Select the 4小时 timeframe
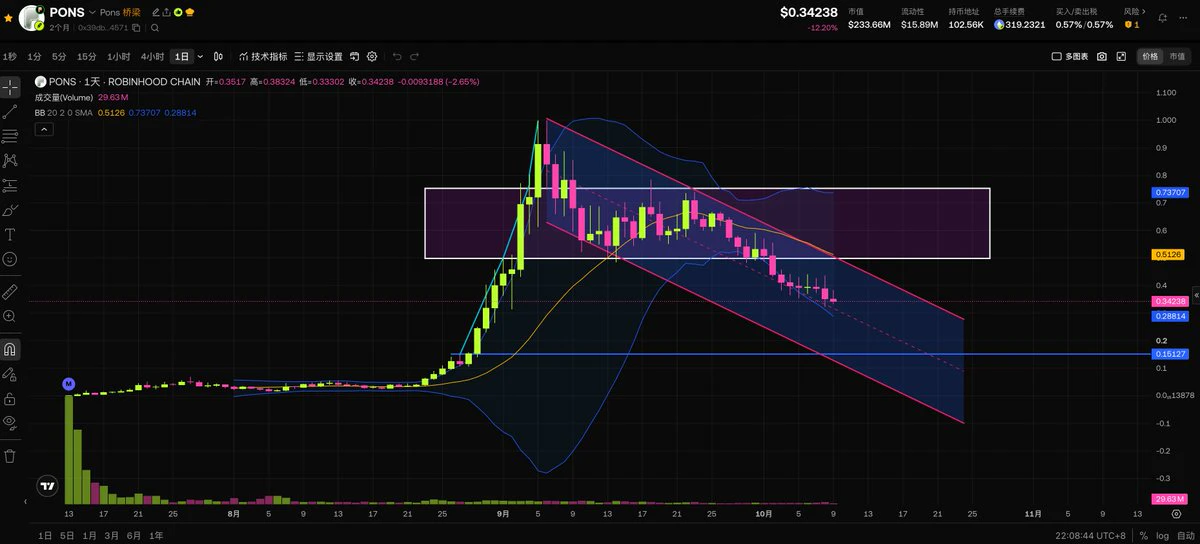 [152, 57]
